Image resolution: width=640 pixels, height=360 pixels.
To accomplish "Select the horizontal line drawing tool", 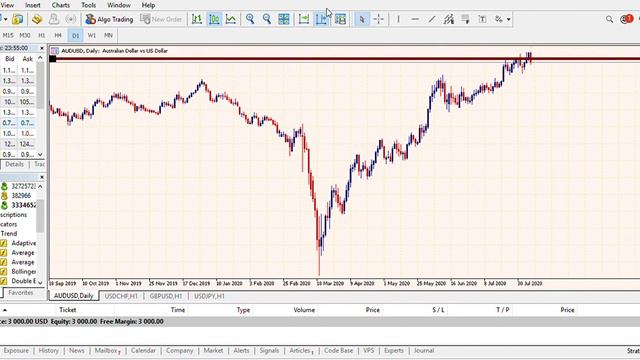I will [x=415, y=19].
